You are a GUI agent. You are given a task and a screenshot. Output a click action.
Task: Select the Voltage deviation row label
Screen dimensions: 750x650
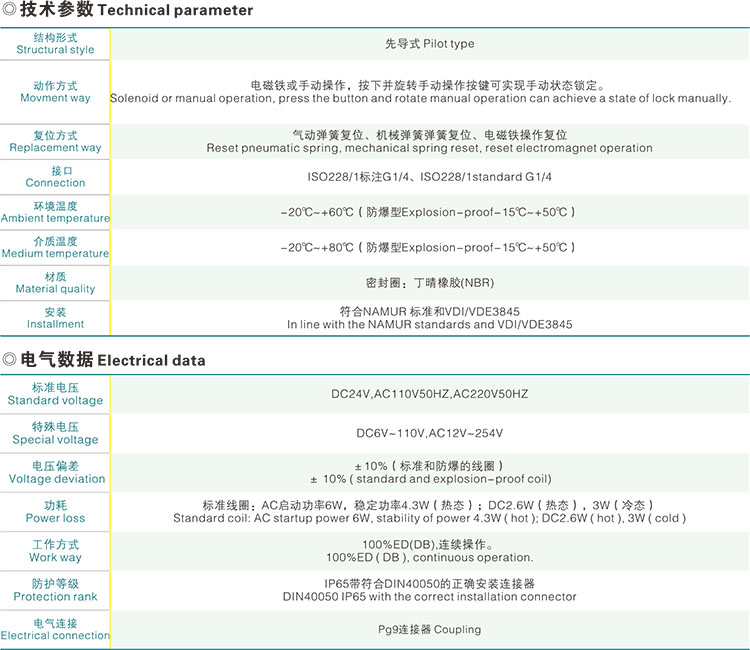55,472
